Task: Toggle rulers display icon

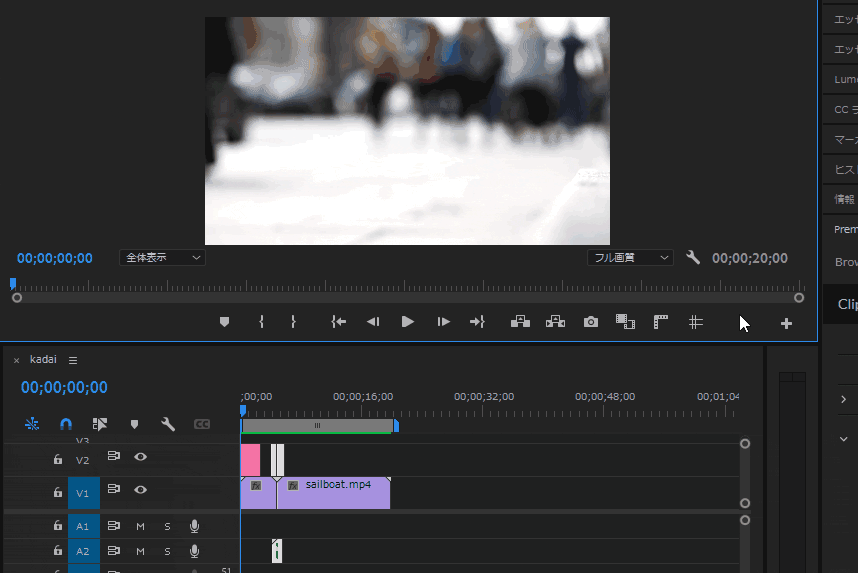Action: (x=660, y=322)
